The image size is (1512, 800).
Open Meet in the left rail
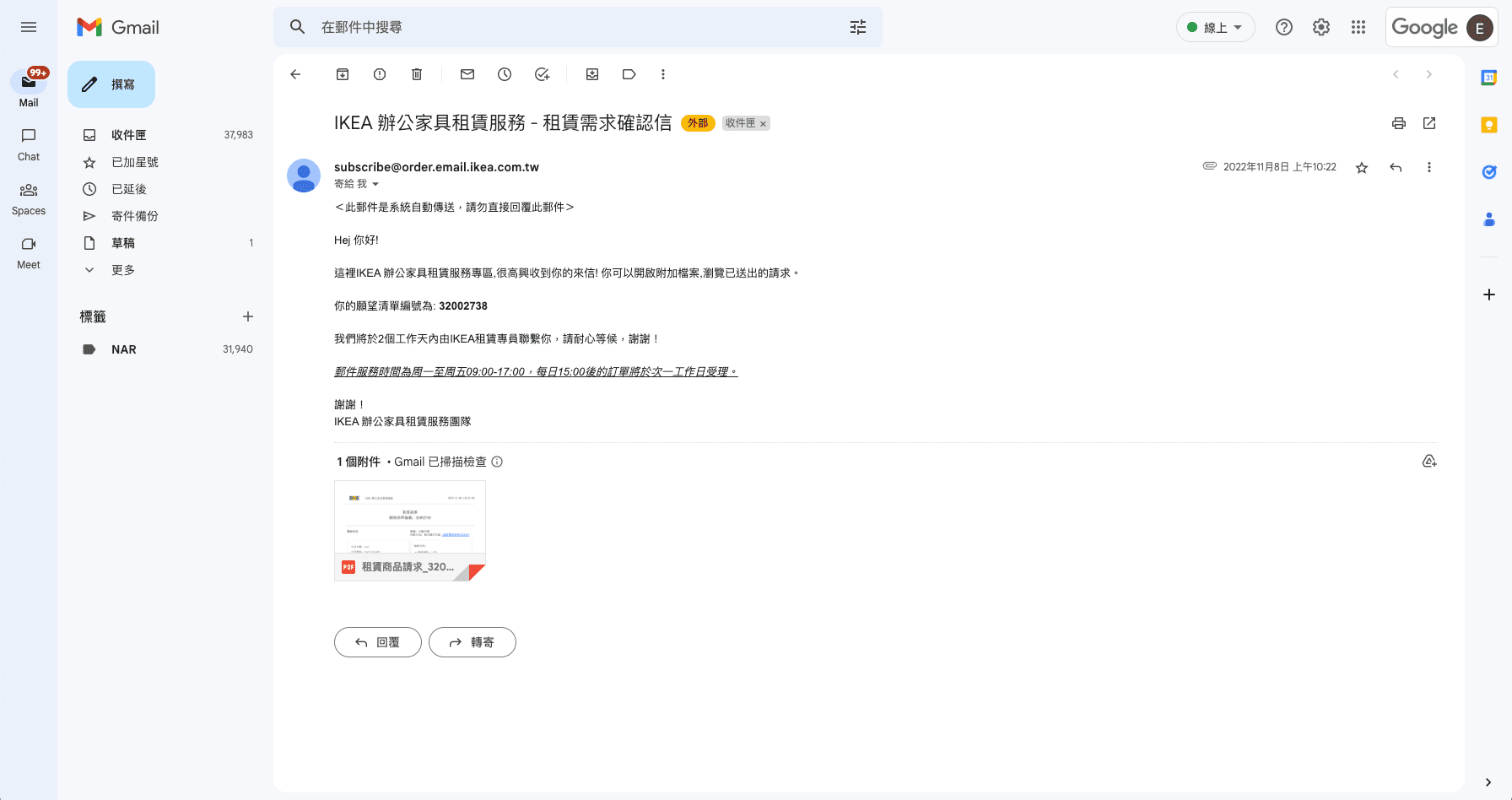tap(29, 253)
